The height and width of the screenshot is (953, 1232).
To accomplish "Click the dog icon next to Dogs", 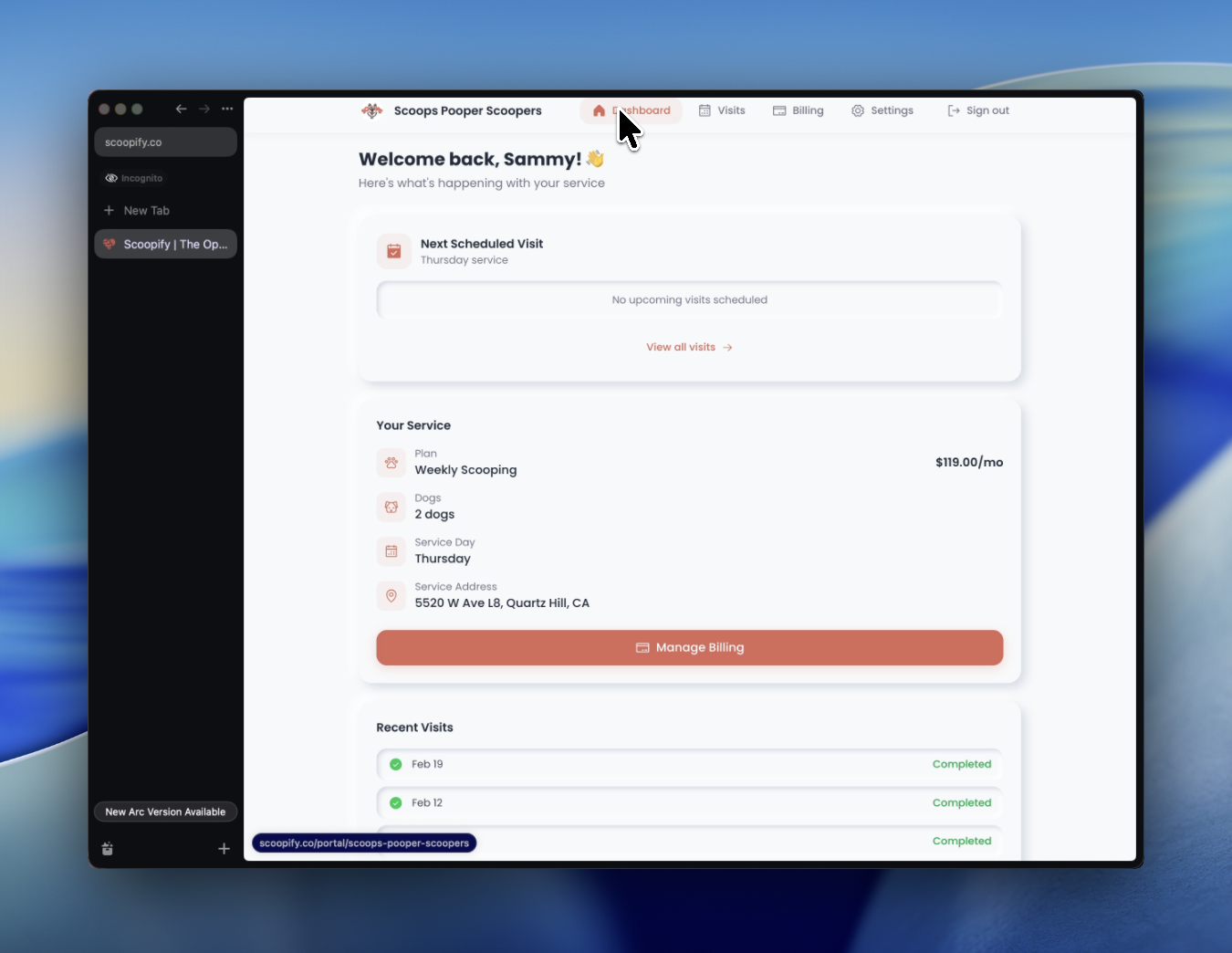I will coord(392,507).
